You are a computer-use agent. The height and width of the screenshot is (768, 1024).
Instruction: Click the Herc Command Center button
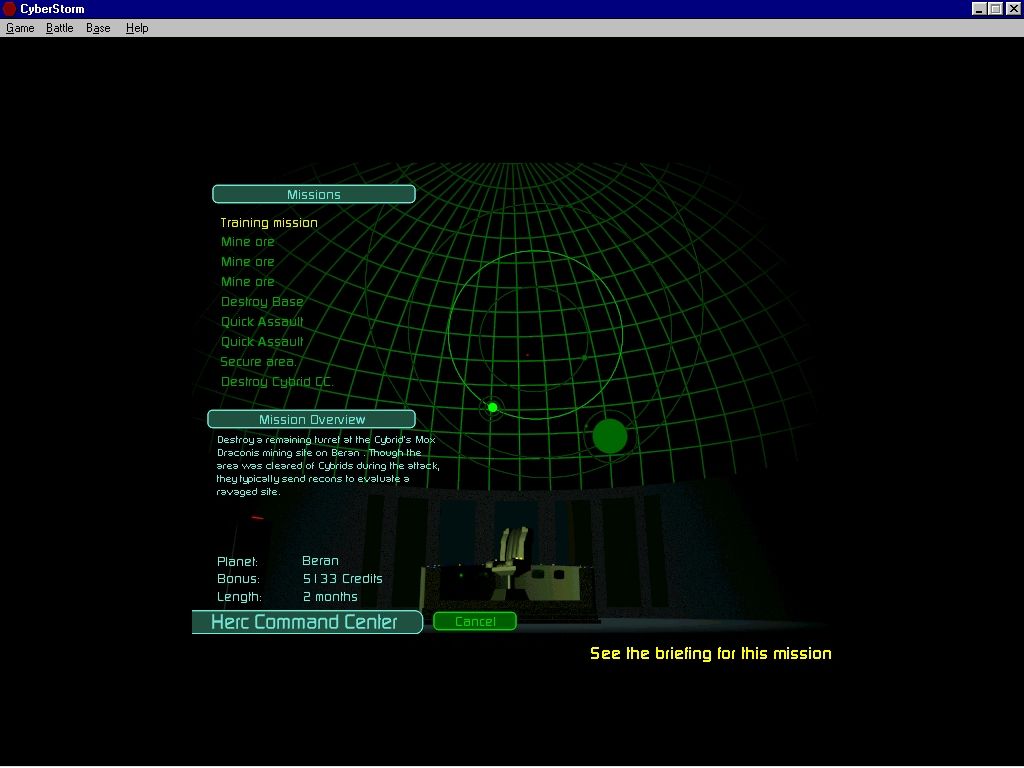(x=307, y=622)
